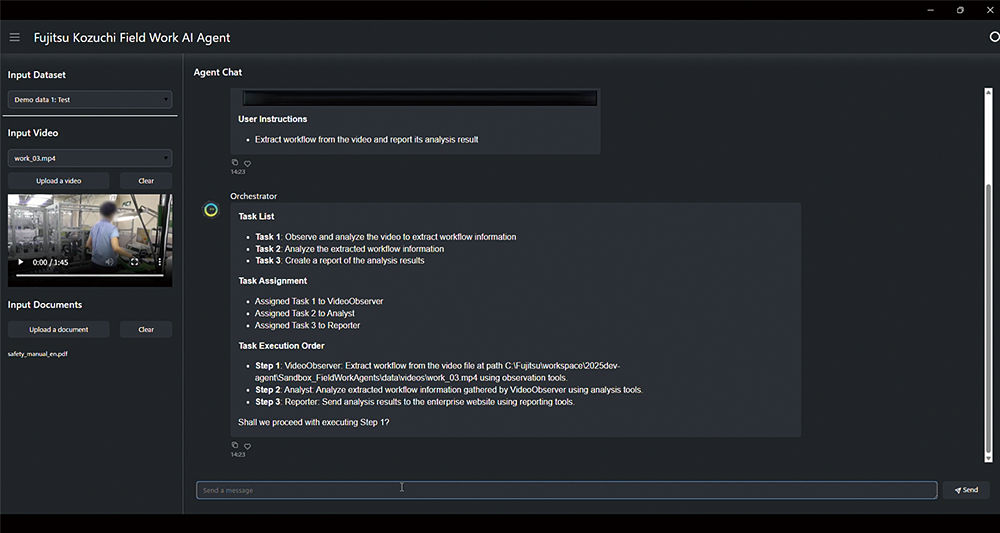Enter fullscreen on the video preview

pyautogui.click(x=135, y=262)
